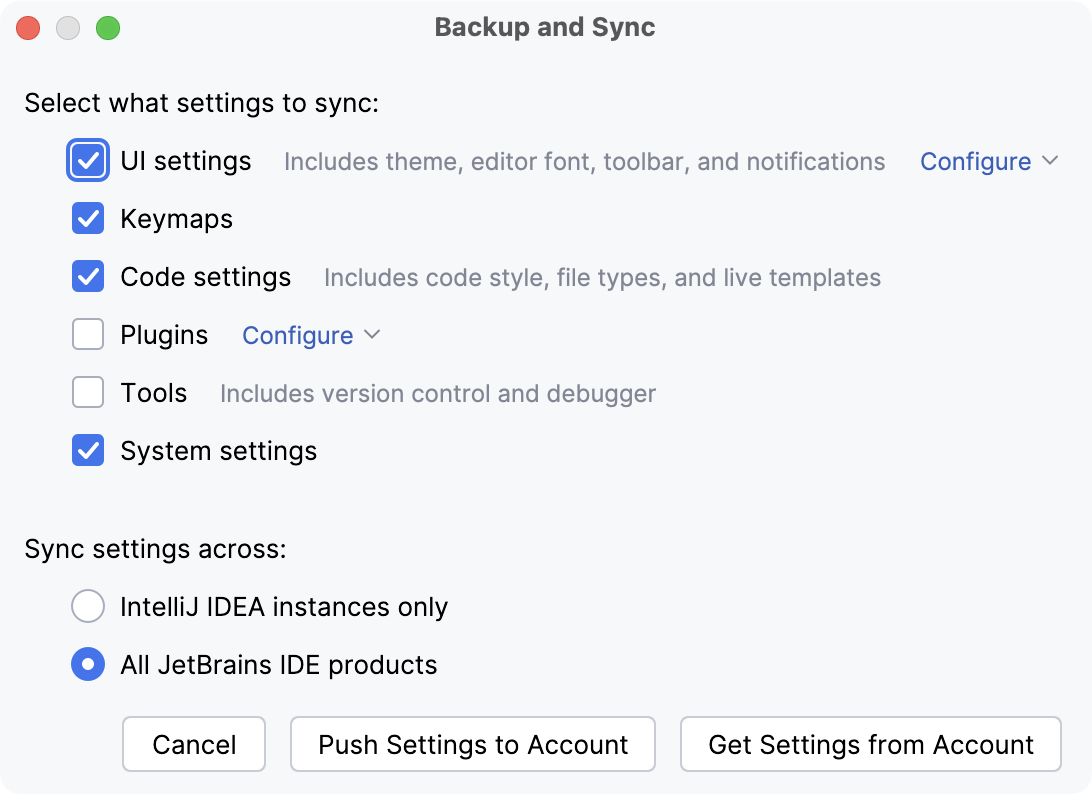Viewport: 1092px width, 794px height.
Task: Get Settings from Account
Action: [x=870, y=744]
